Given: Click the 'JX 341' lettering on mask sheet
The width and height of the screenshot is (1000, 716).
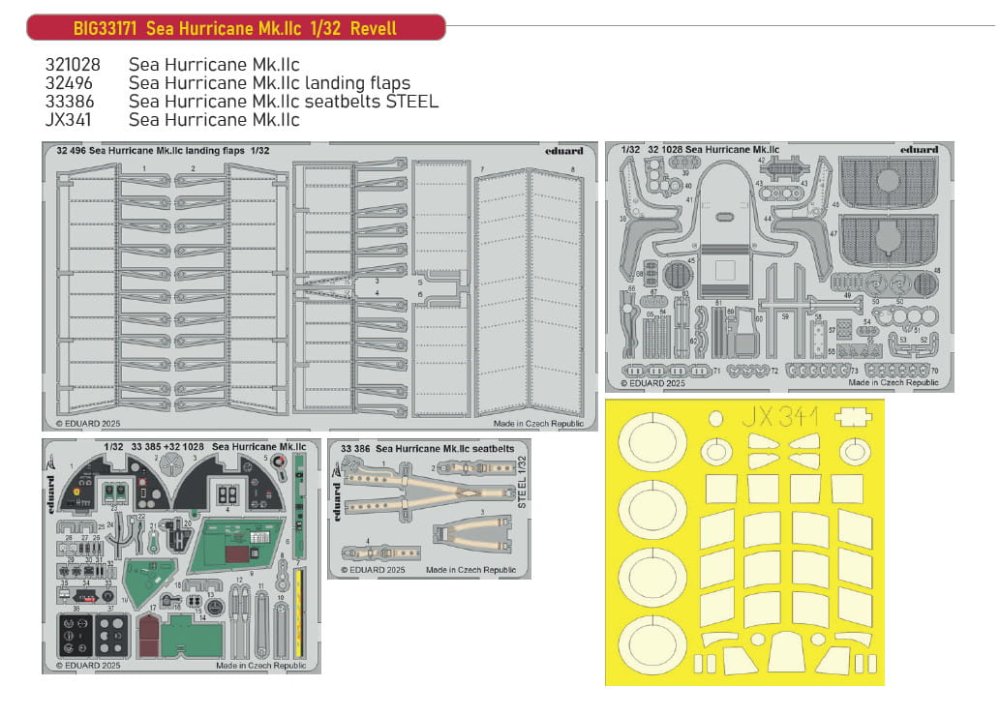Looking at the screenshot, I should click(781, 417).
